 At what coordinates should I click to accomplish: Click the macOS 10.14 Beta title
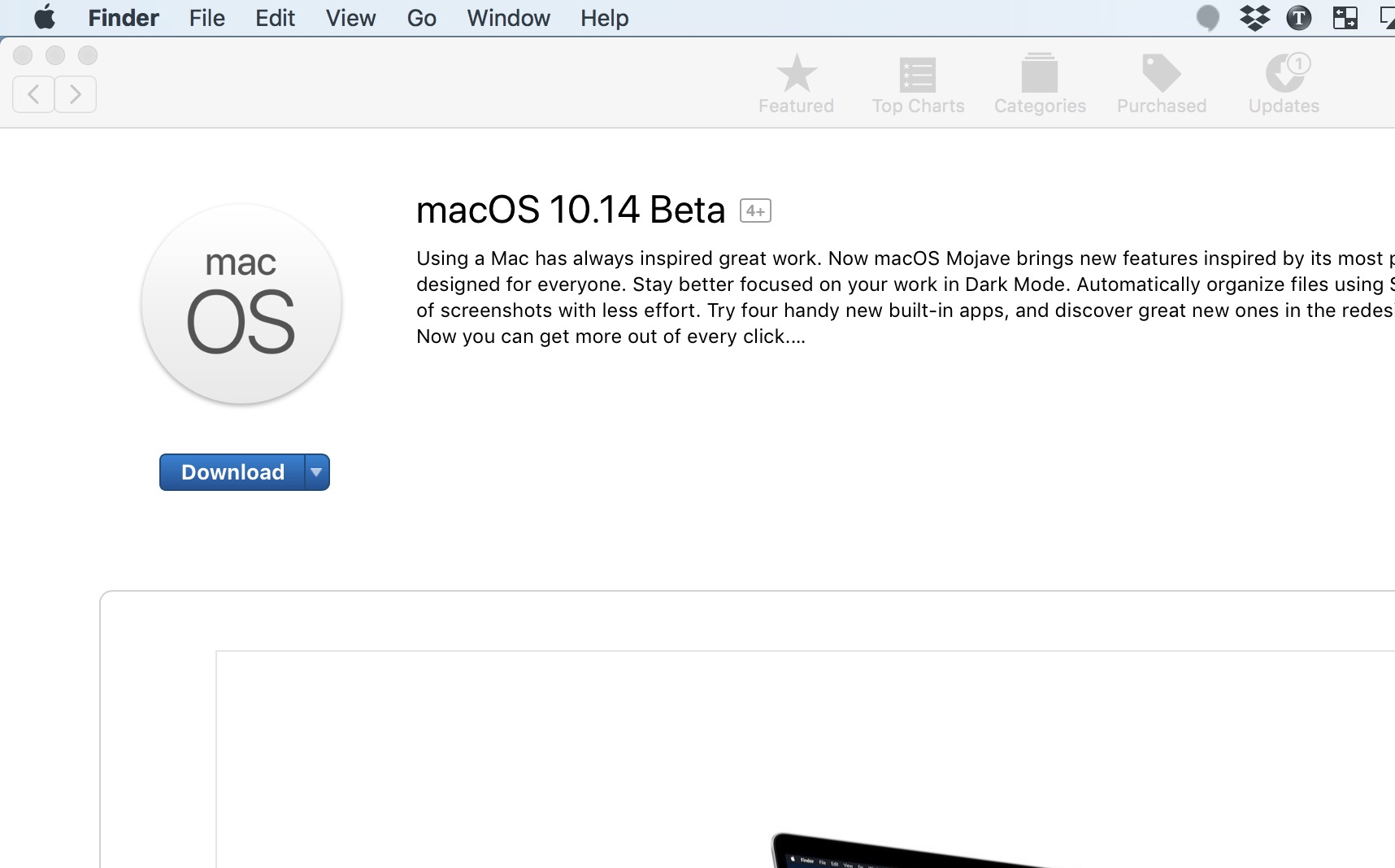571,210
